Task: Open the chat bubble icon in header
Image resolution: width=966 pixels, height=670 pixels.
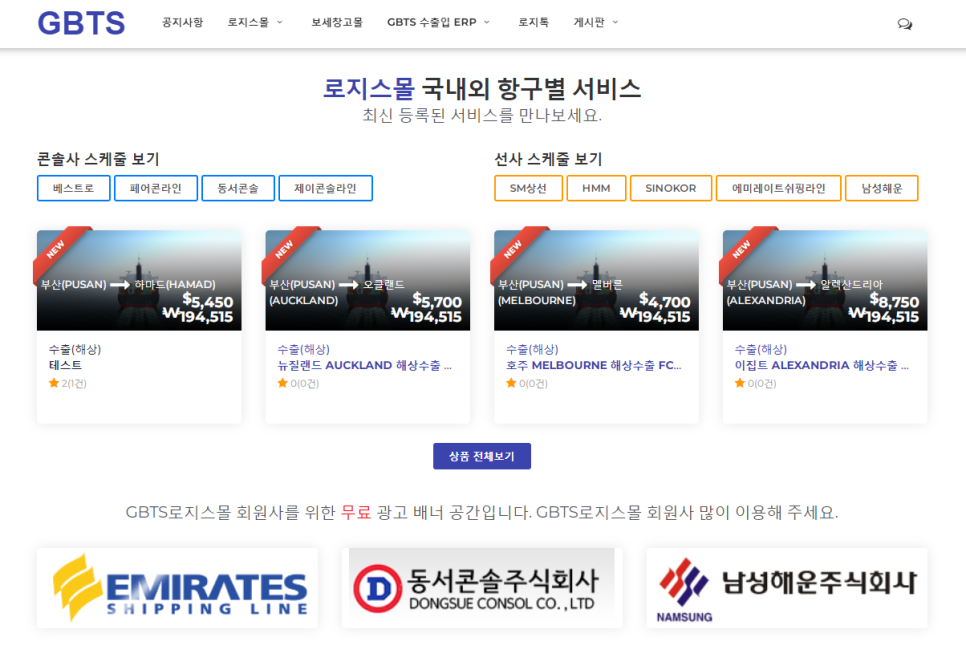Action: click(x=904, y=24)
